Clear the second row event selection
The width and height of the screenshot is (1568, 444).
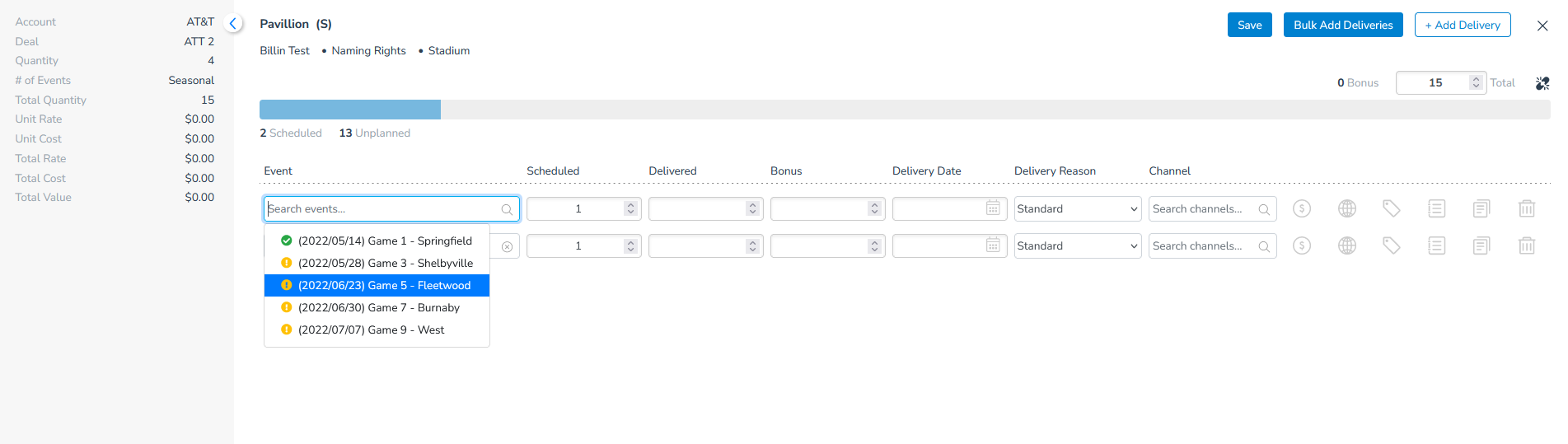(x=507, y=246)
